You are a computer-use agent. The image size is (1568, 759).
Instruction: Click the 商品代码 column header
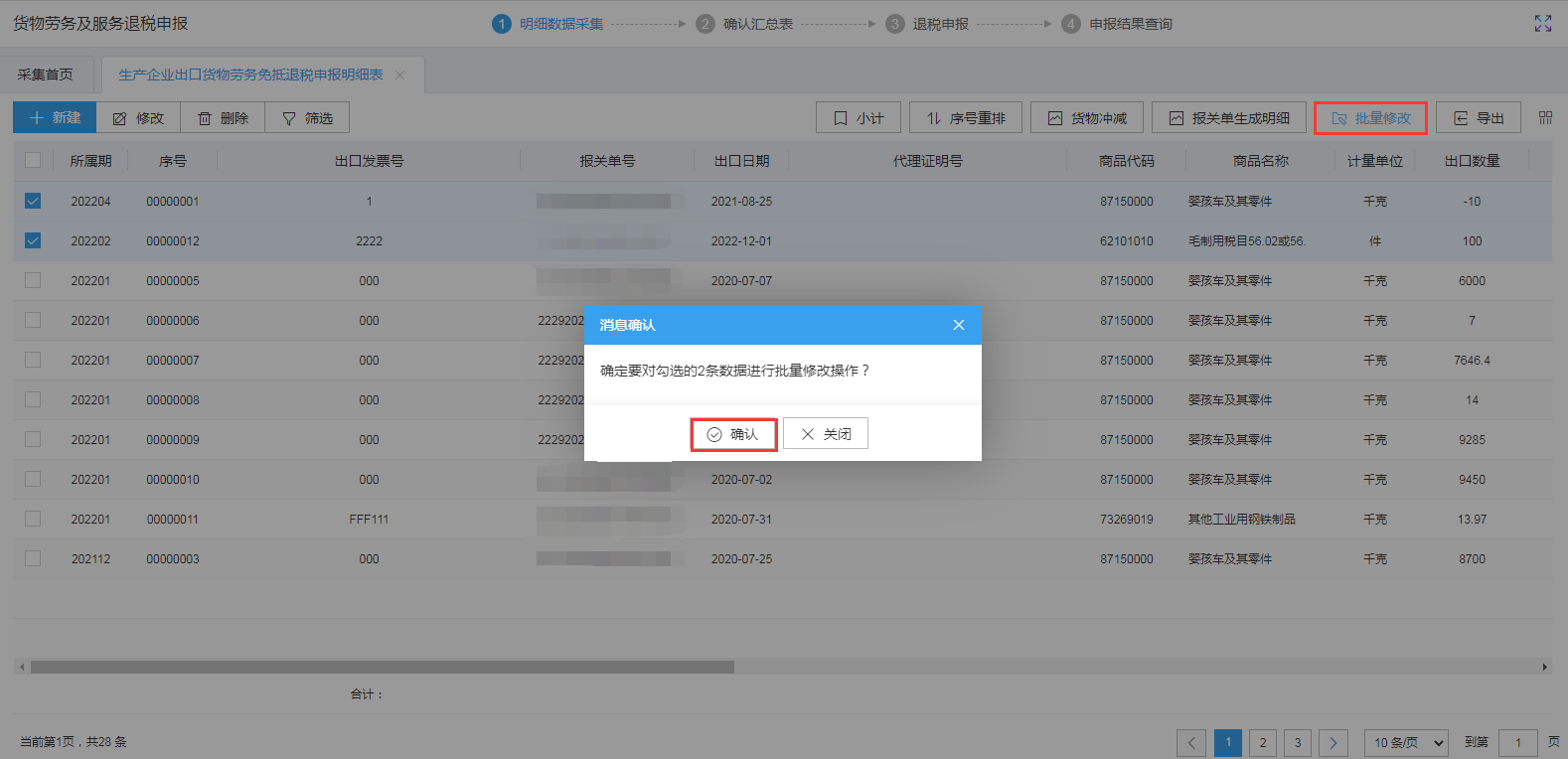click(x=1127, y=161)
